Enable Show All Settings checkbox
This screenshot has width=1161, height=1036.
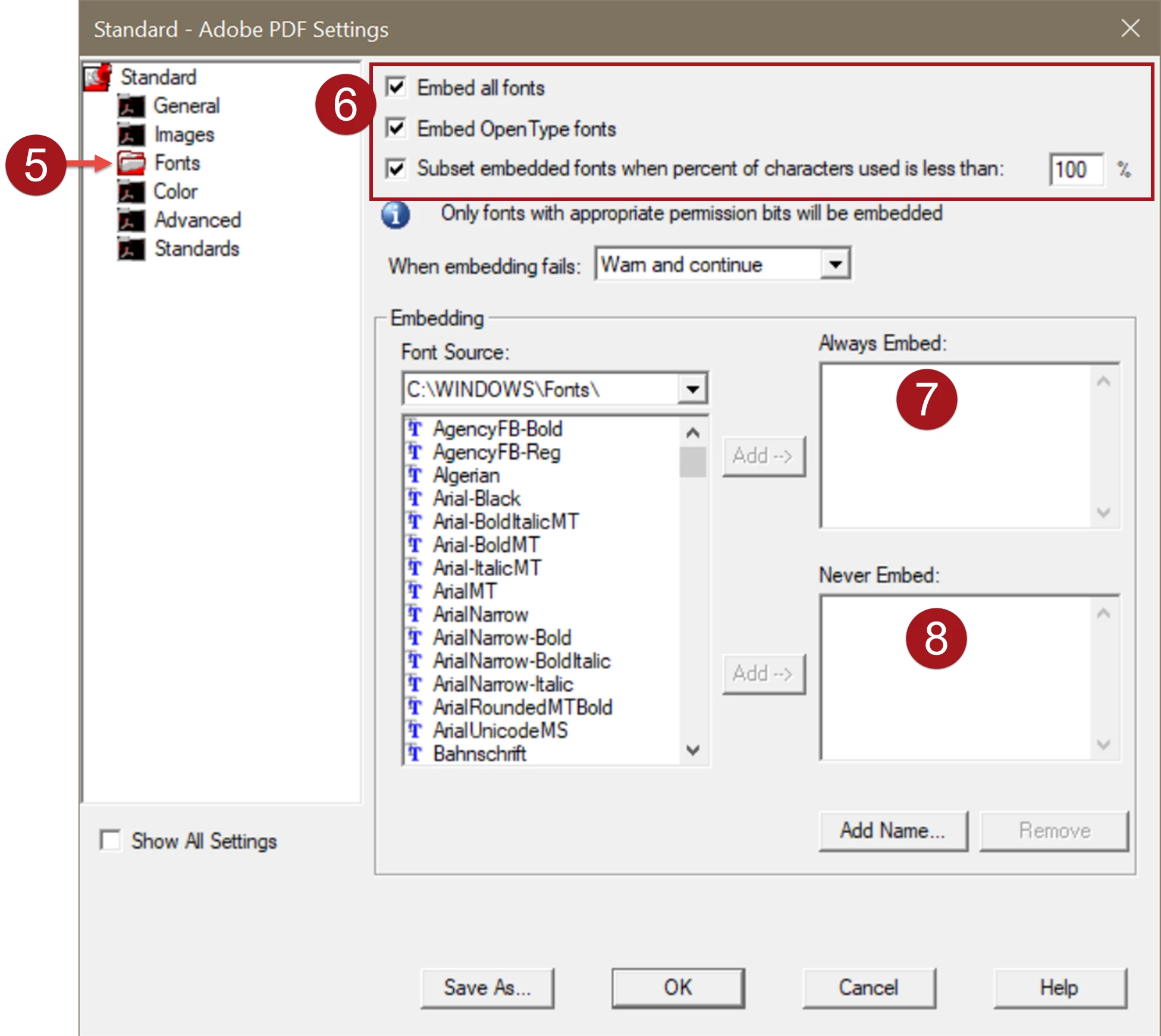111,840
